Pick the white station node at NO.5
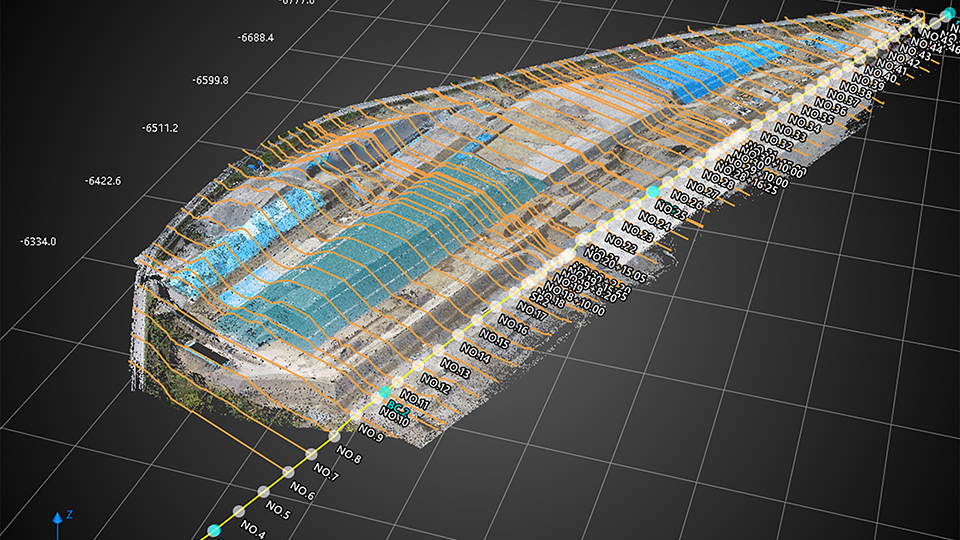 click(x=263, y=490)
